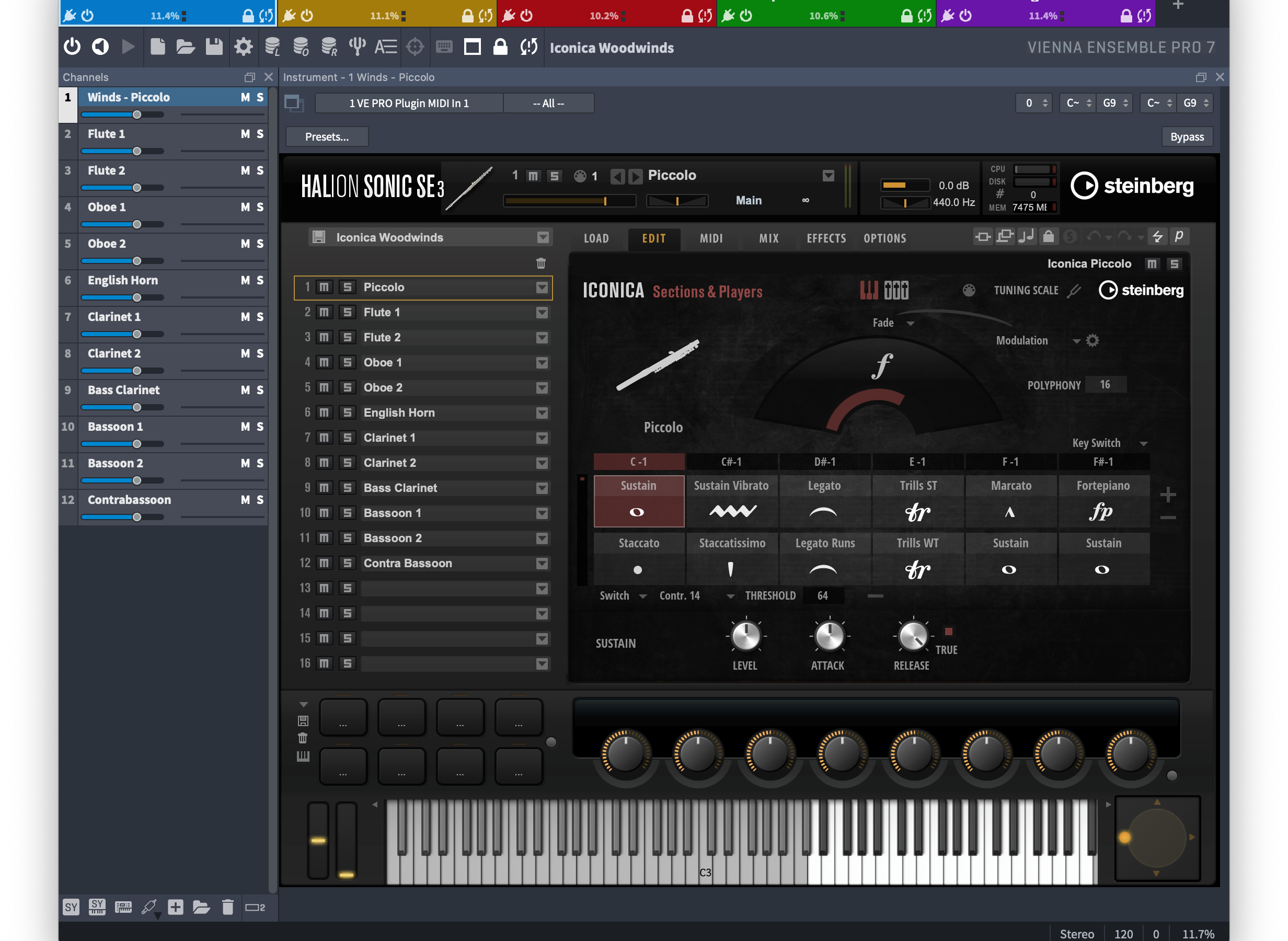Viewport: 1288px width, 941px height.
Task: Click the lock icon in HALion edit toolbar
Action: coord(1048,236)
